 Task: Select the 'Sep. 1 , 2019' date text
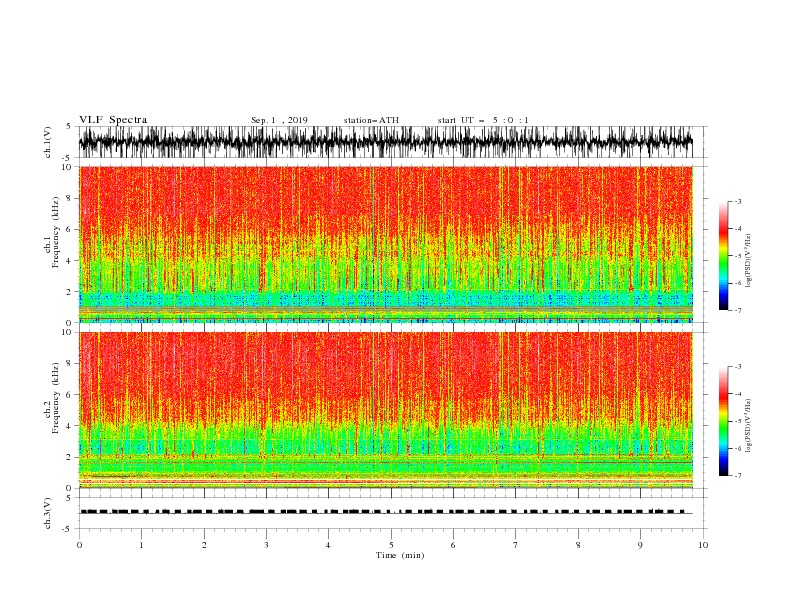coord(279,120)
